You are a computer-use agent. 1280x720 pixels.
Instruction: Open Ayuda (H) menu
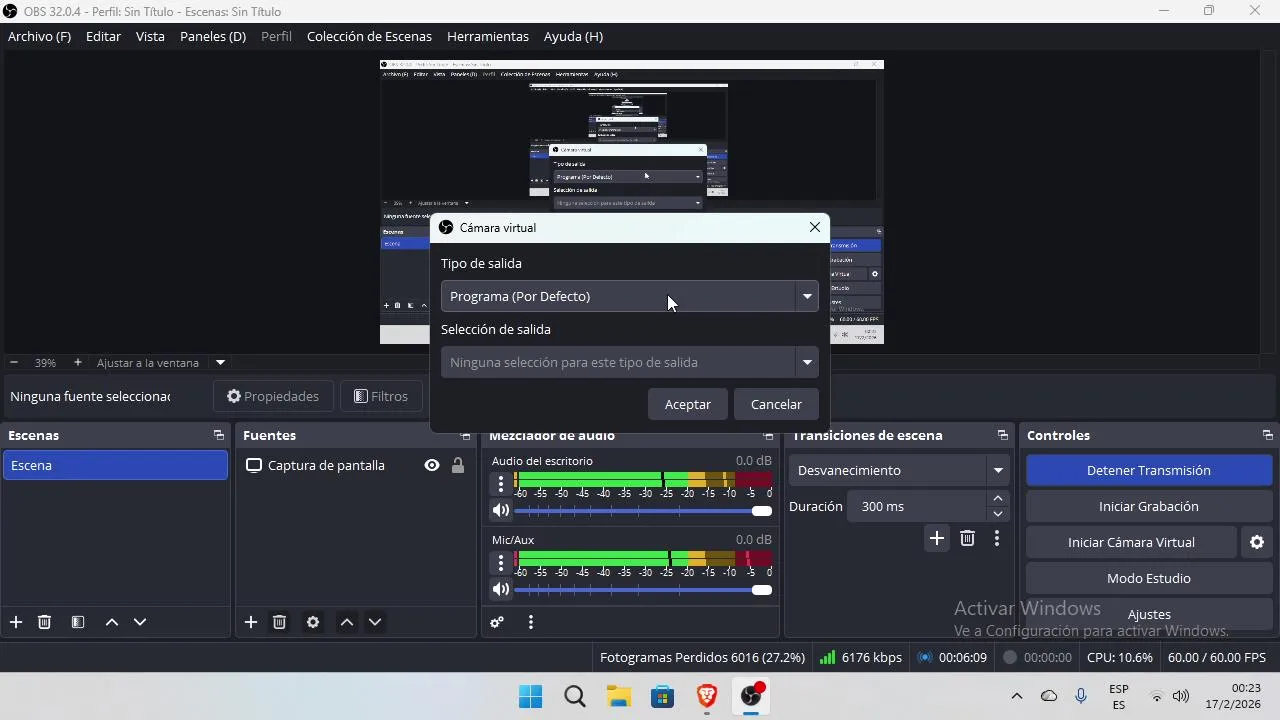(573, 36)
